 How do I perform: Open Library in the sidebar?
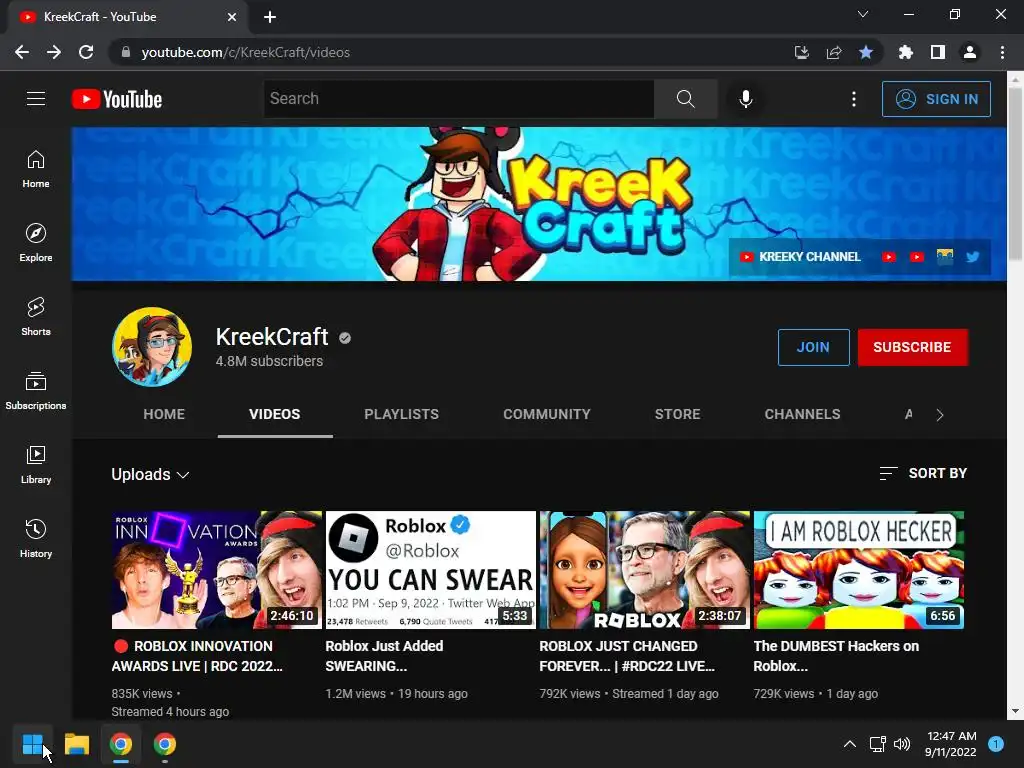36,464
